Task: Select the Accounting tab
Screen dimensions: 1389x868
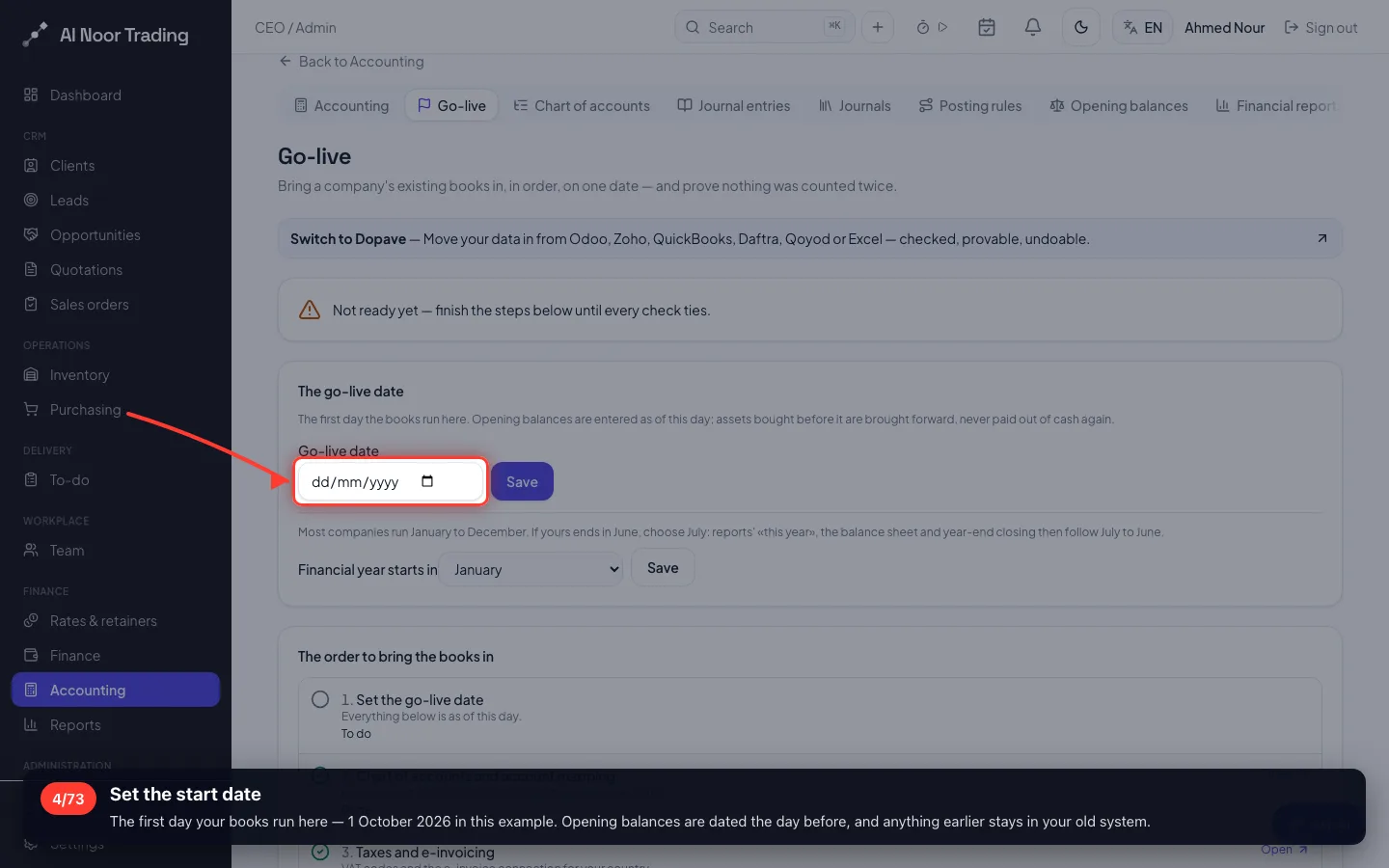Action: coord(341,105)
